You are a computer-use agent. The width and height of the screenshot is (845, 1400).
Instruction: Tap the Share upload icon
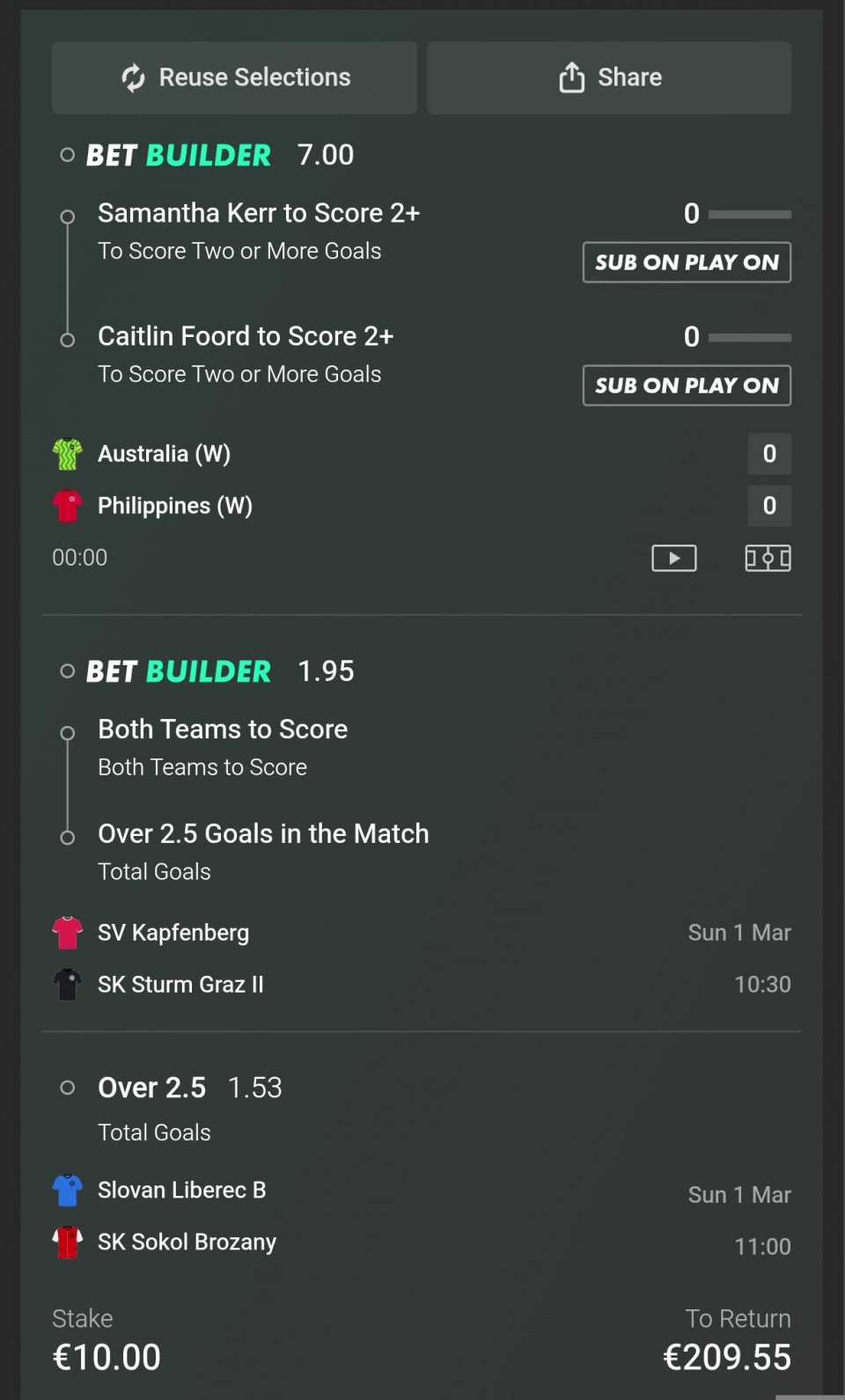pyautogui.click(x=571, y=77)
